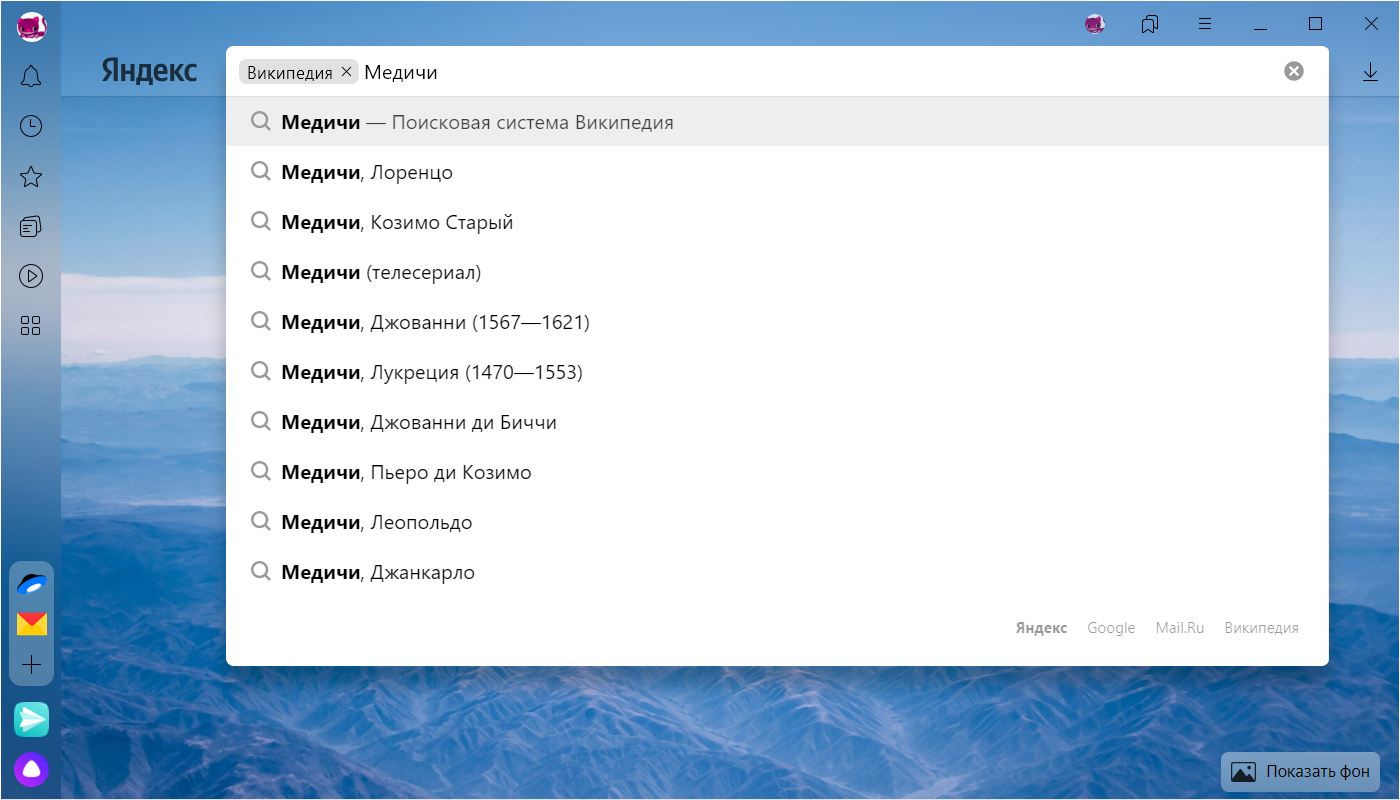Clear search field with round X

pyautogui.click(x=1294, y=71)
